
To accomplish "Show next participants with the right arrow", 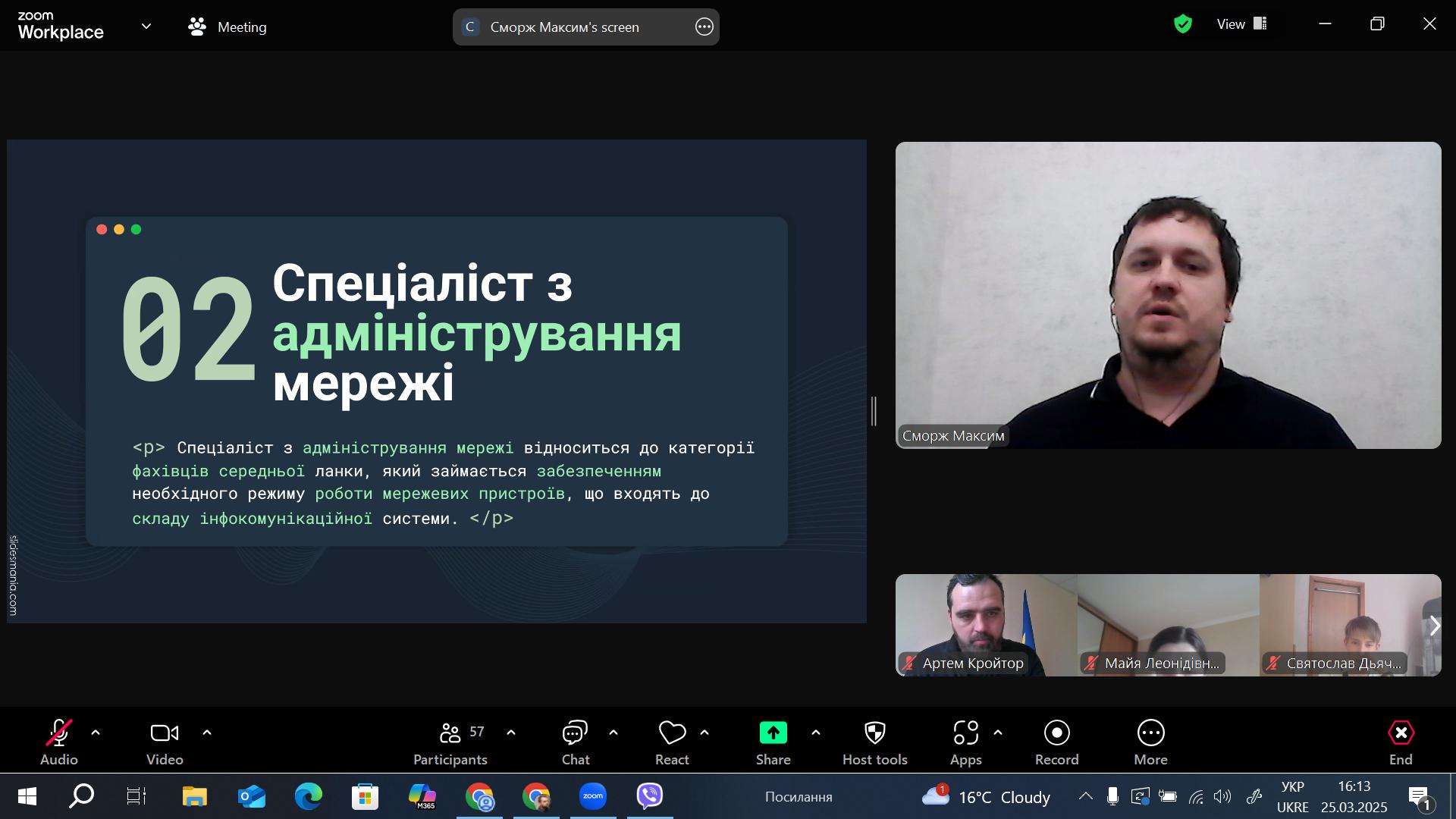I will click(x=1433, y=626).
